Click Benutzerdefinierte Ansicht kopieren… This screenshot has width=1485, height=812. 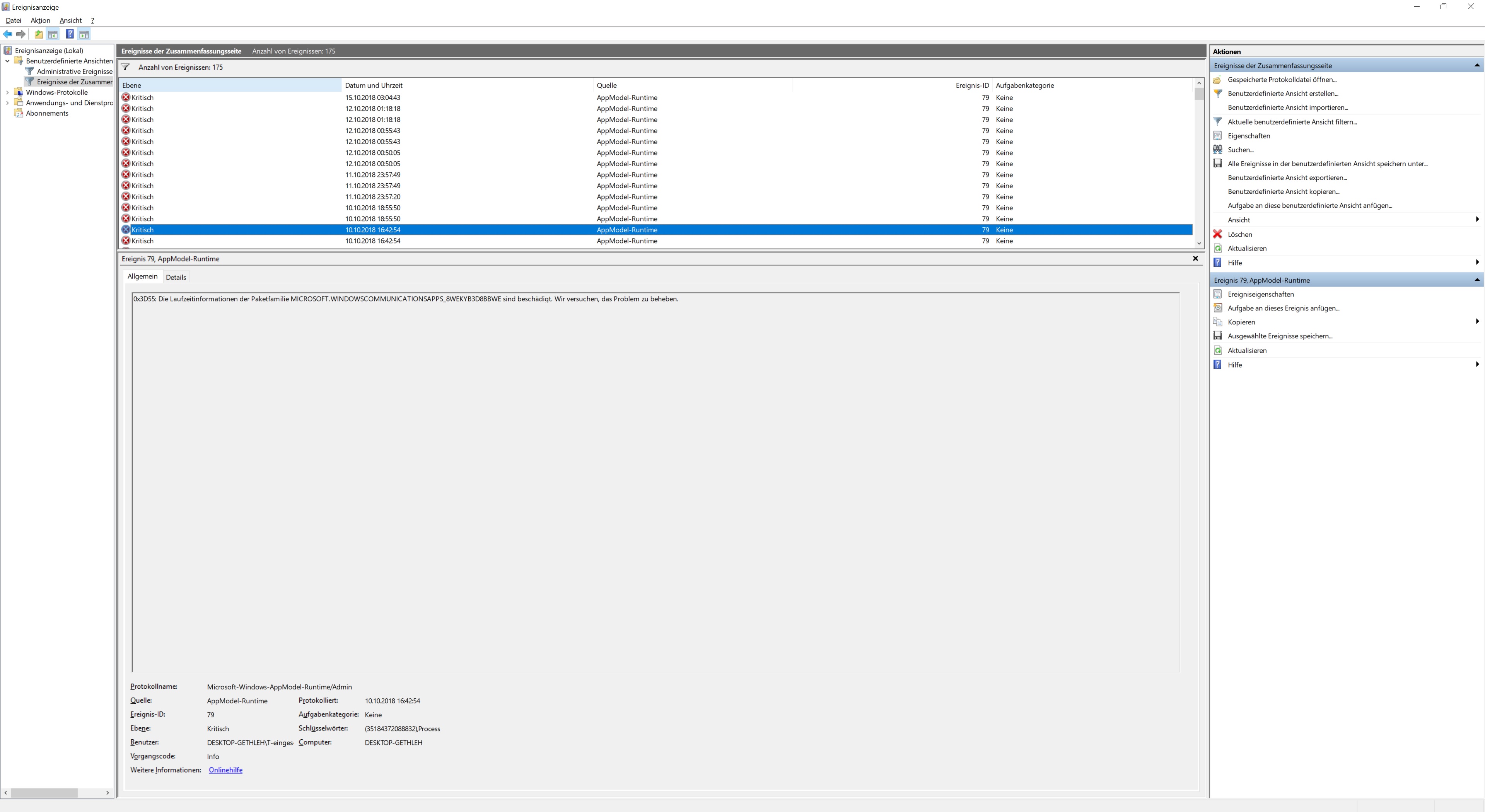(x=1284, y=191)
